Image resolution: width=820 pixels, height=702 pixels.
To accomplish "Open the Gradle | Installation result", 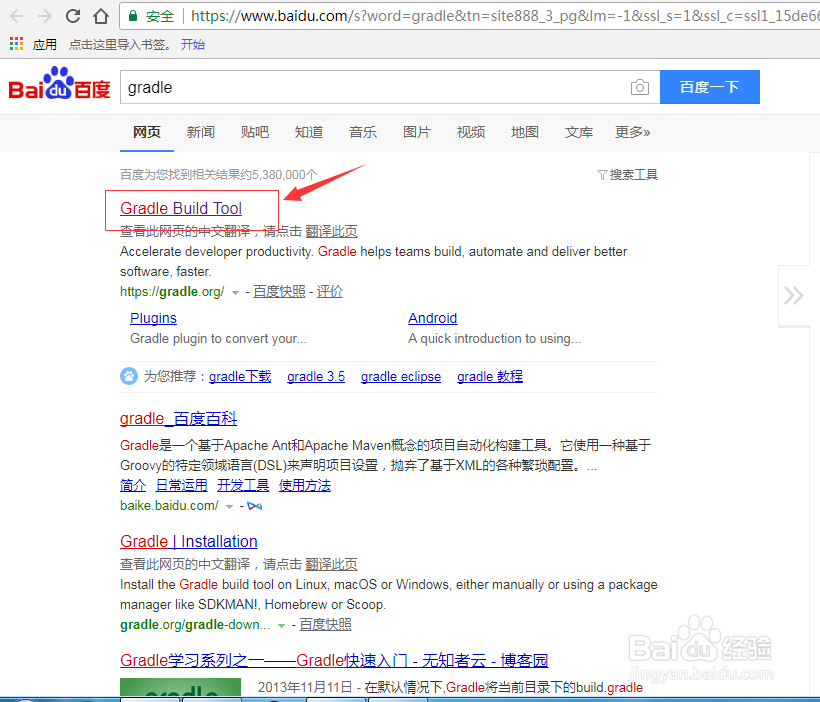I will [x=189, y=541].
